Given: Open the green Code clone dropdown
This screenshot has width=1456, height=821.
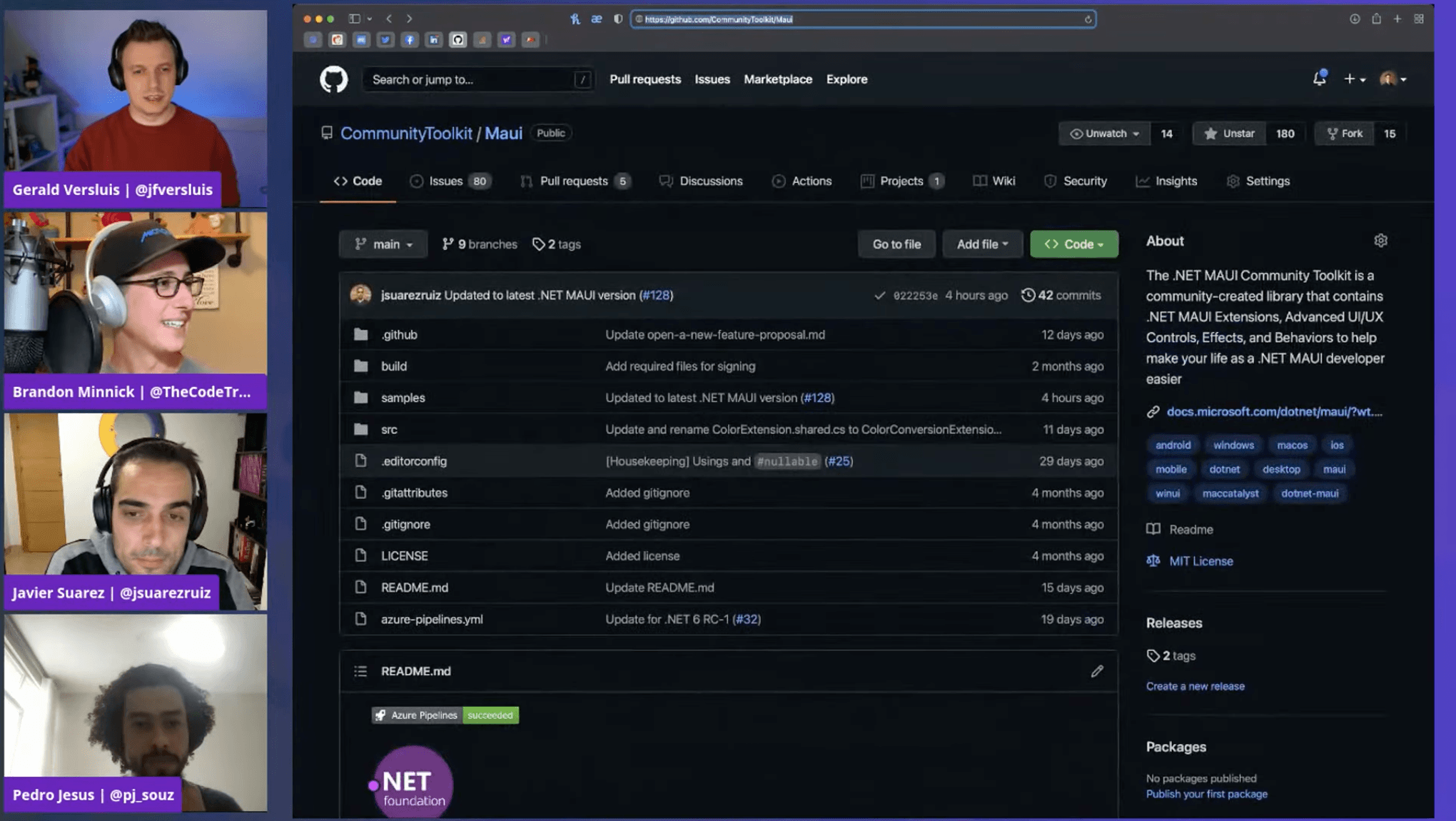Looking at the screenshot, I should point(1073,244).
